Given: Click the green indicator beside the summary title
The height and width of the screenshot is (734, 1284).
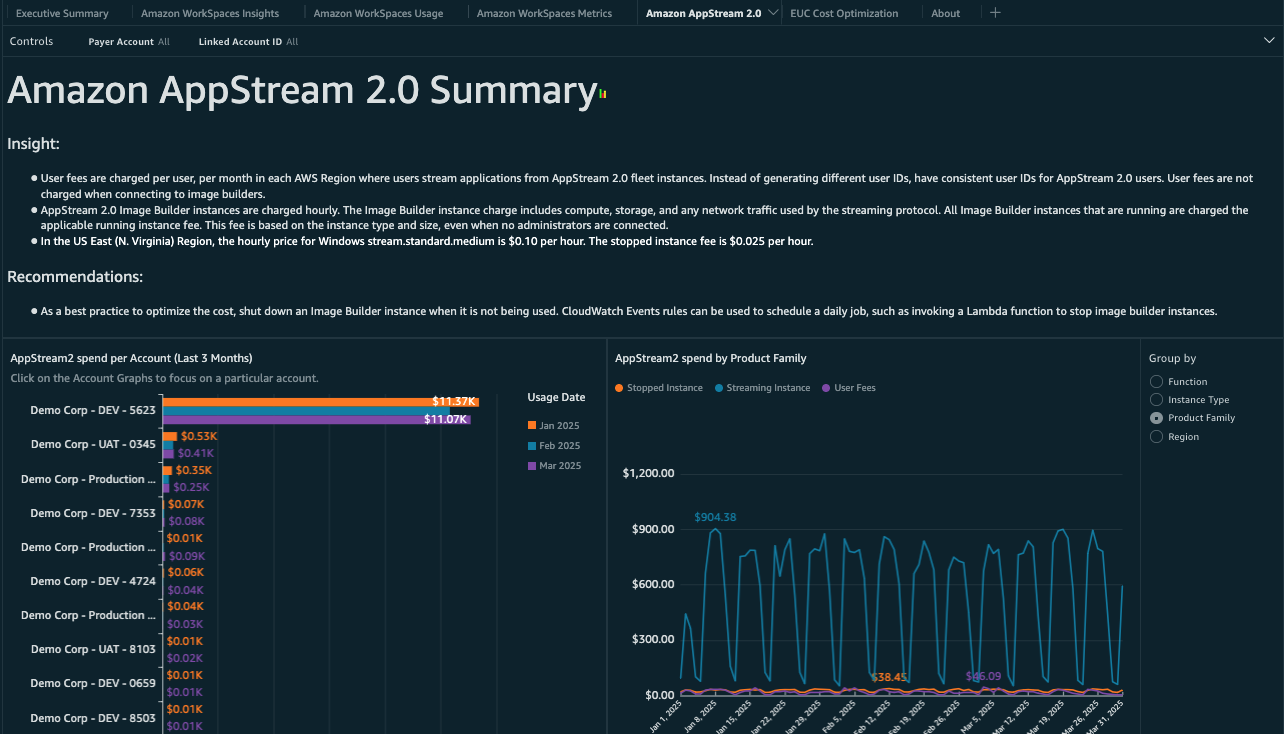Looking at the screenshot, I should click(600, 92).
